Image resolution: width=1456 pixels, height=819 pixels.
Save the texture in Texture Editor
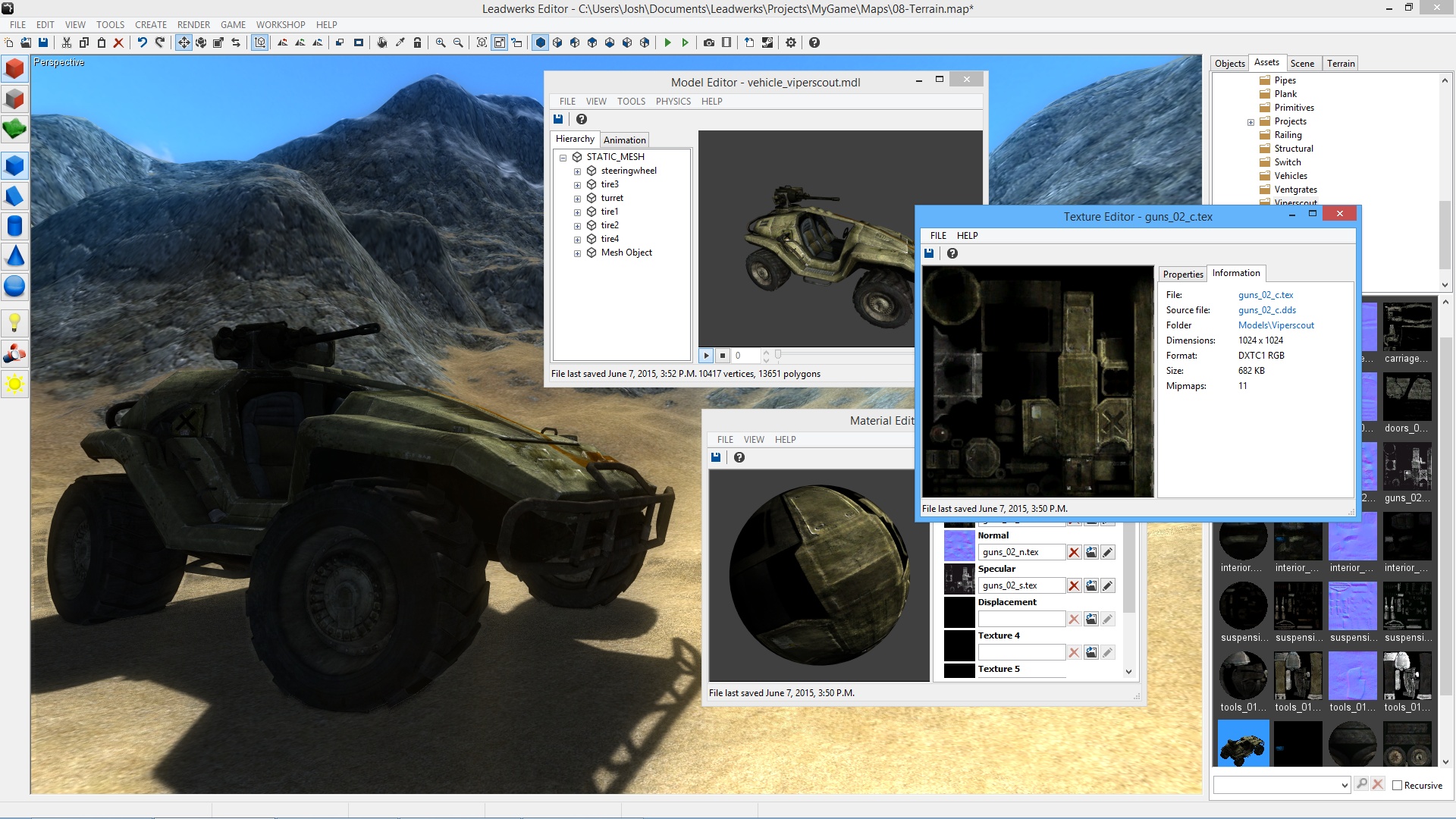pyautogui.click(x=929, y=253)
